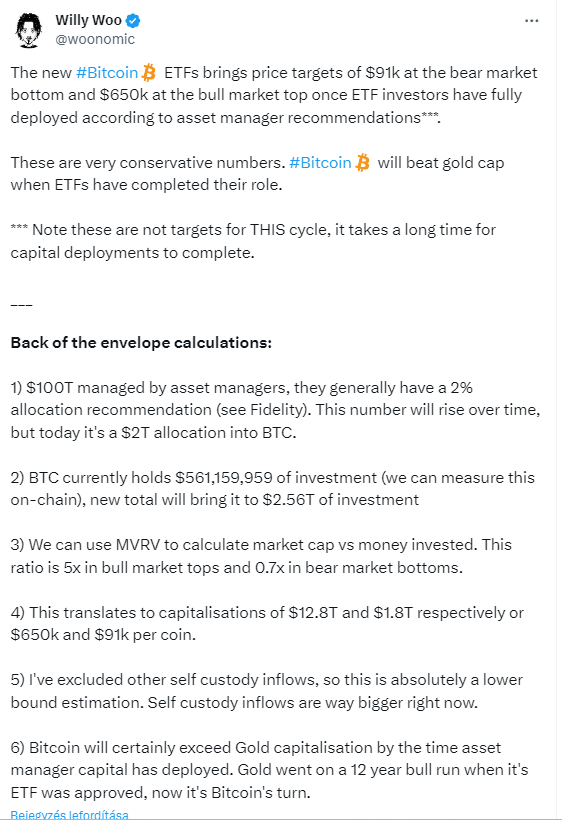Open Willy Woo's profile avatar

(x=29, y=30)
